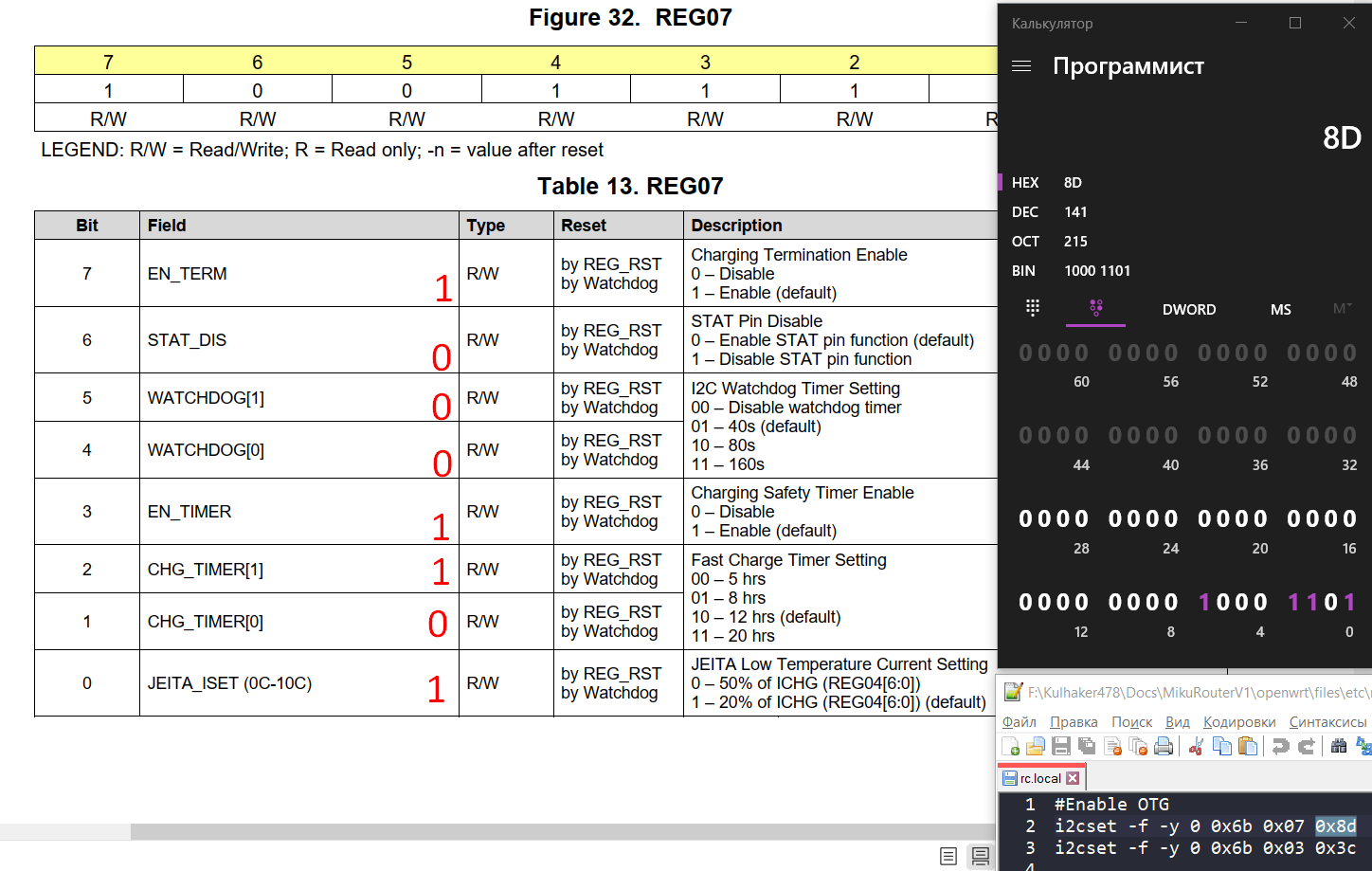Click the 'Charging Termination Enable' description text

[799, 254]
